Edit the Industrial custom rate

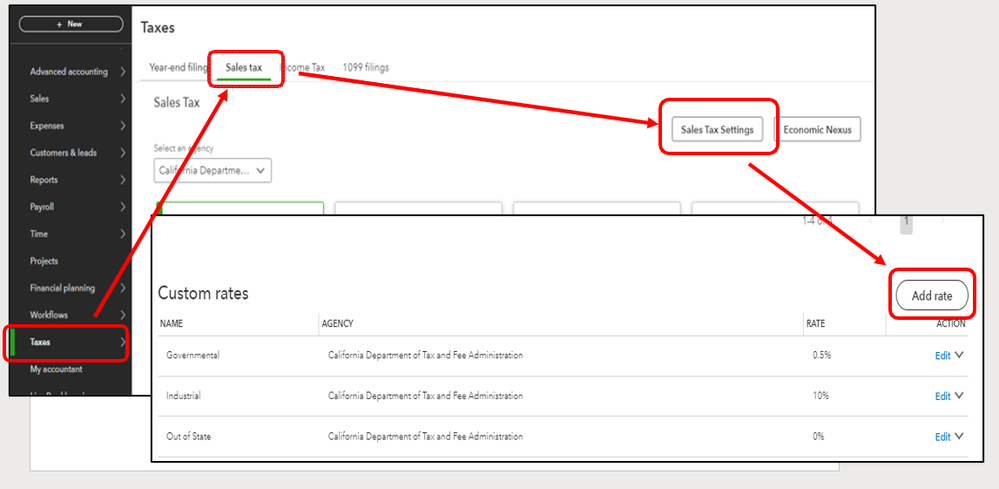point(942,396)
